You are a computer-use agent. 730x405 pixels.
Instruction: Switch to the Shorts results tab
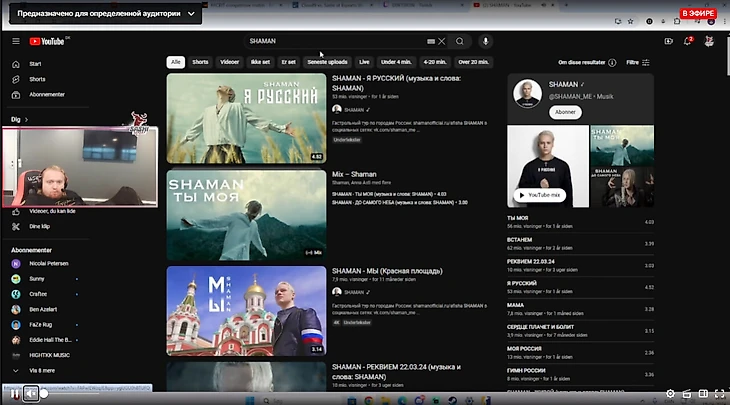tap(200, 62)
